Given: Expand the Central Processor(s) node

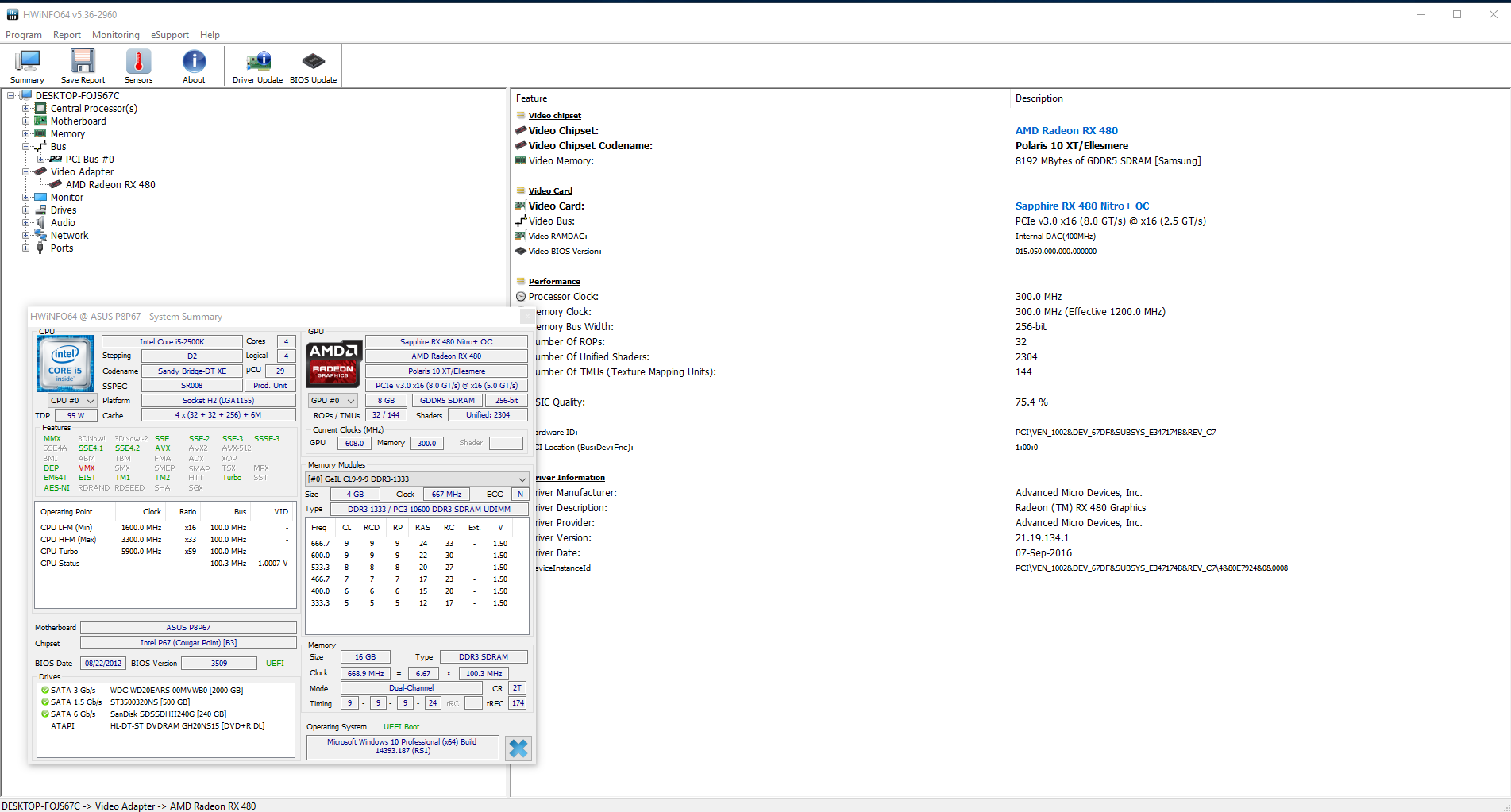Looking at the screenshot, I should (26, 109).
